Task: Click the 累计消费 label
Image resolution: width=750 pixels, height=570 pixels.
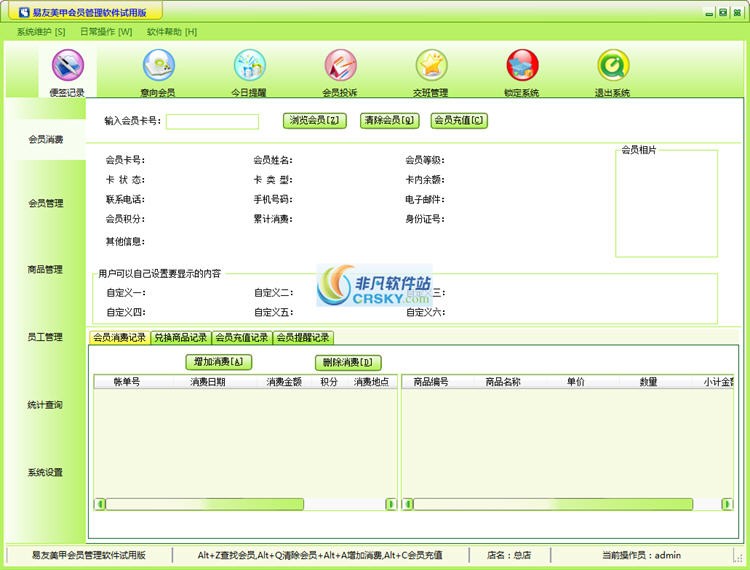Action: tap(273, 219)
